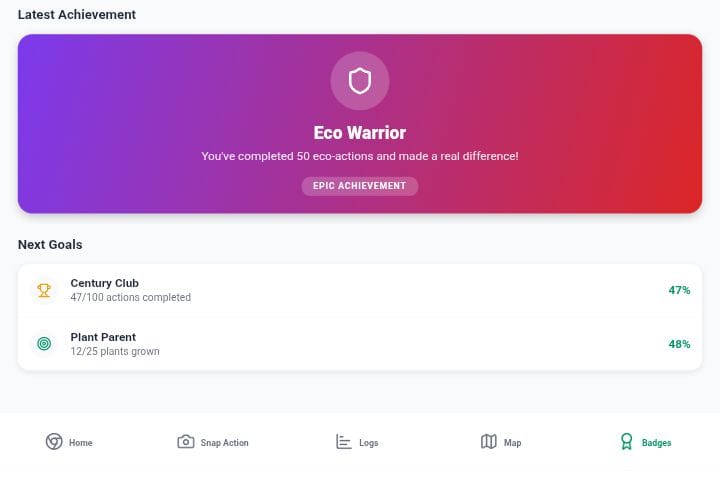
Task: Click the Badges ribbon icon
Action: click(x=626, y=441)
